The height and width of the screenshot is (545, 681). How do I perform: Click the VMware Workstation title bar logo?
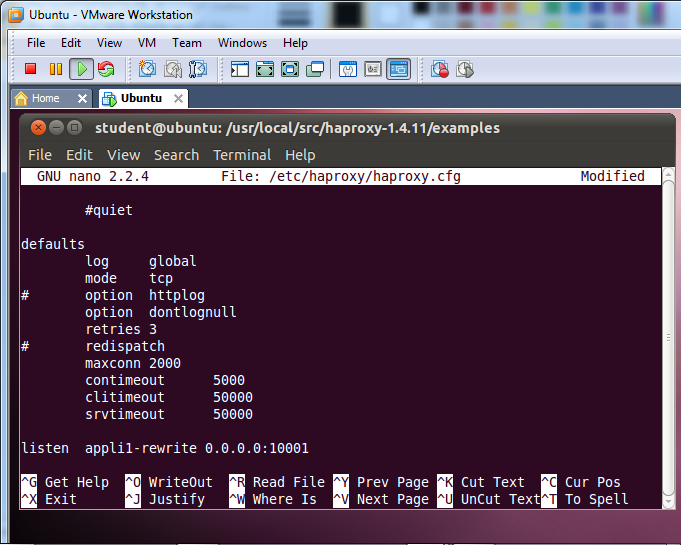16,14
